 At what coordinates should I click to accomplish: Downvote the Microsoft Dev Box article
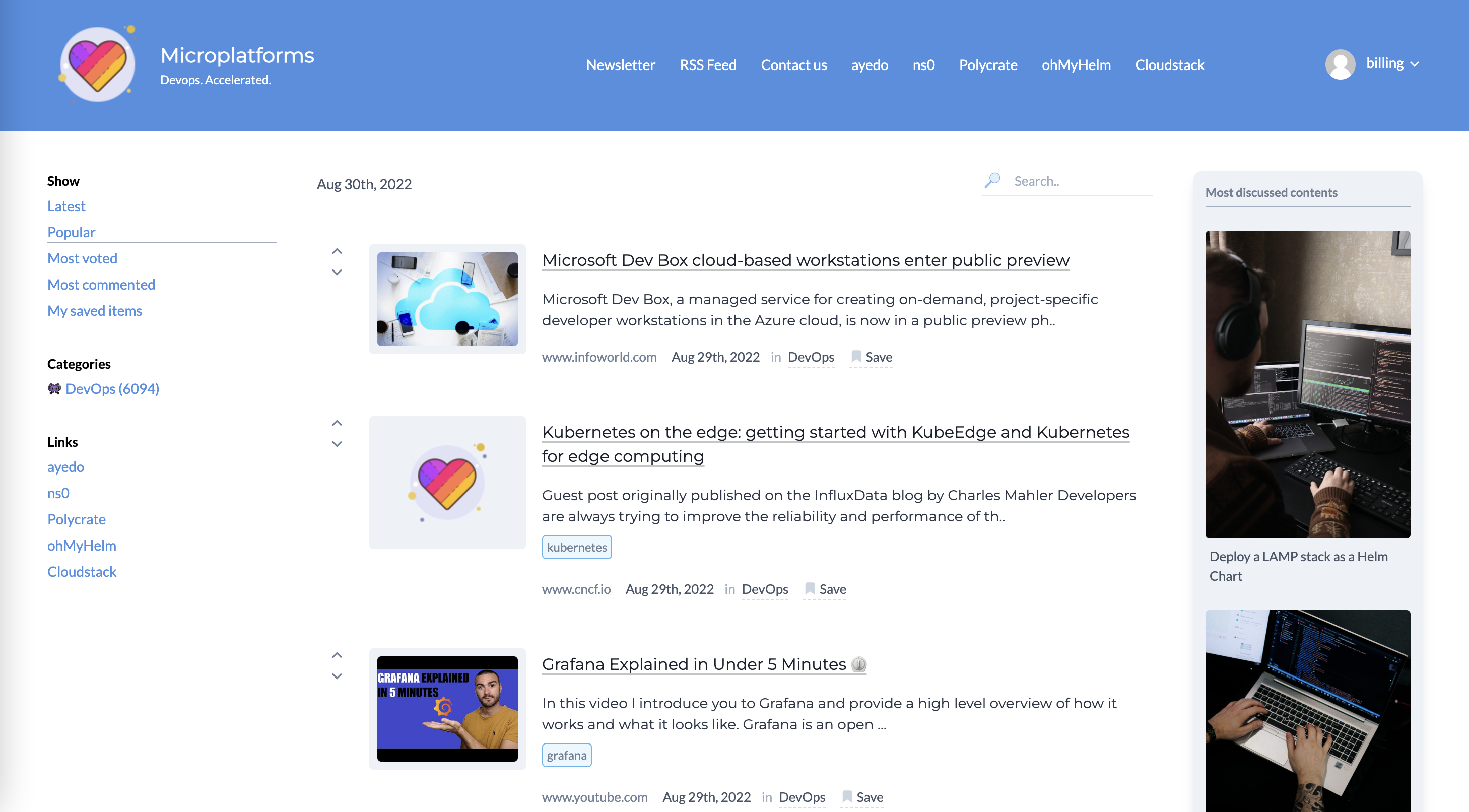click(x=337, y=272)
